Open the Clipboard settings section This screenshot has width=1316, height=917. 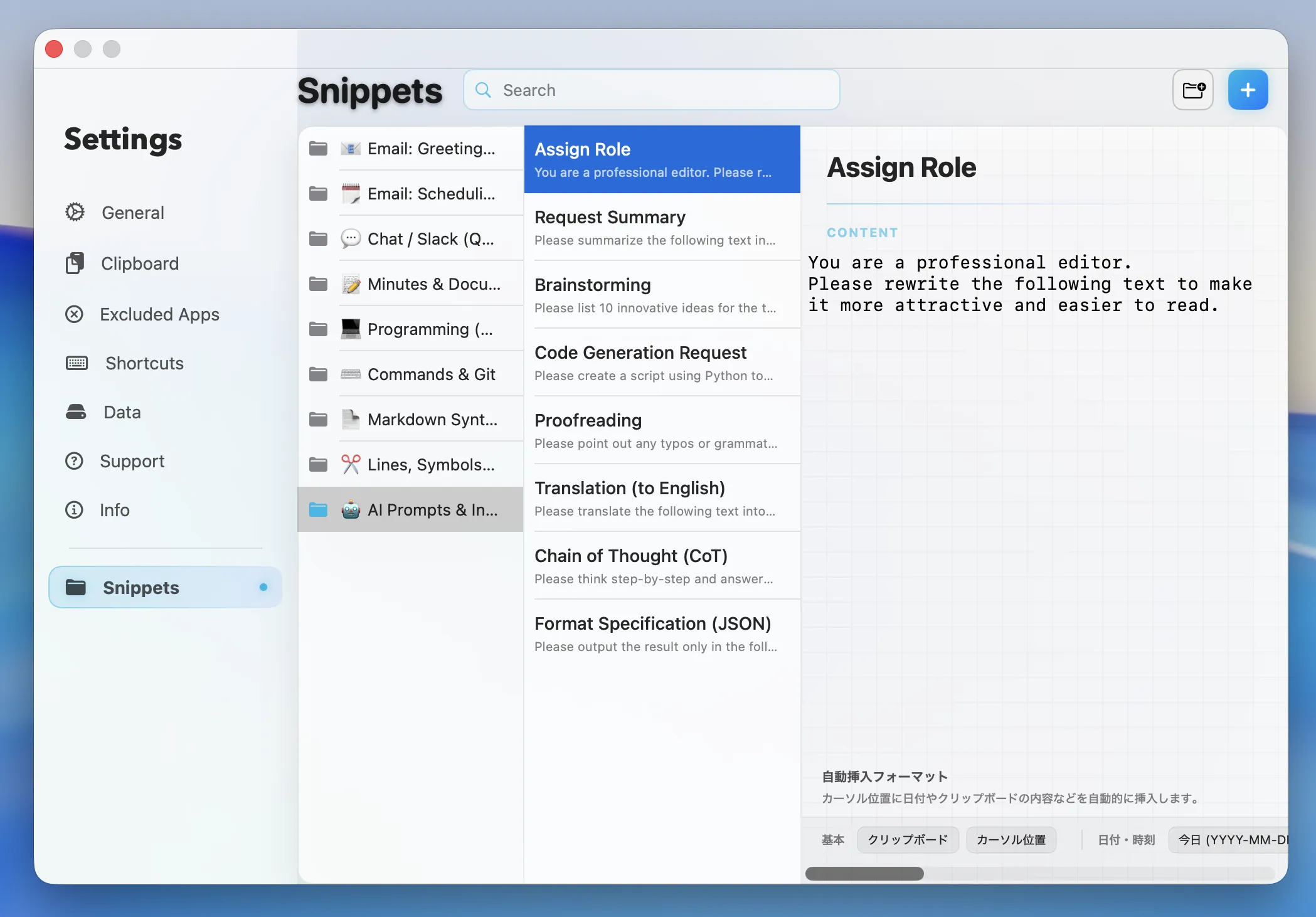[139, 263]
